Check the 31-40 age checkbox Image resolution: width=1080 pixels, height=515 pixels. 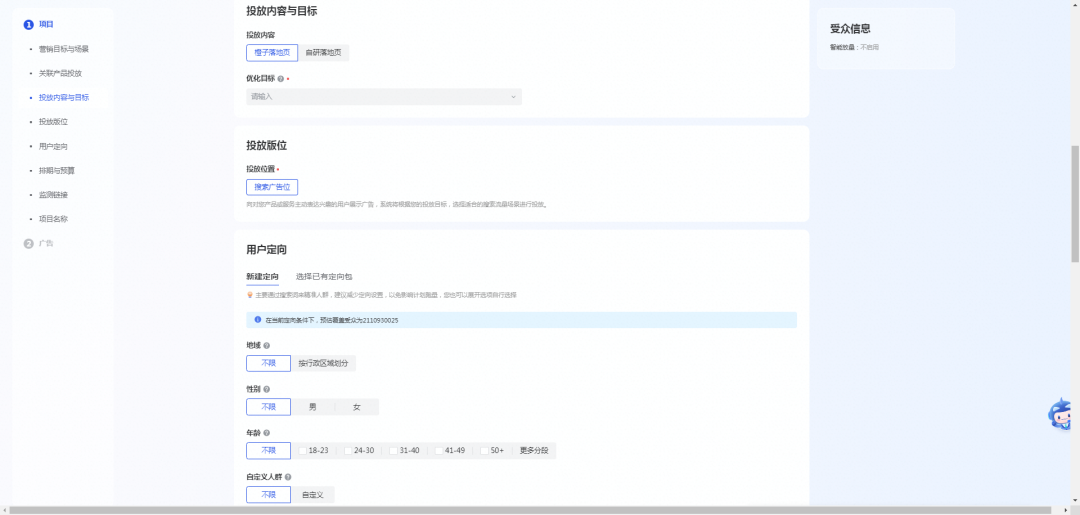[x=393, y=451]
